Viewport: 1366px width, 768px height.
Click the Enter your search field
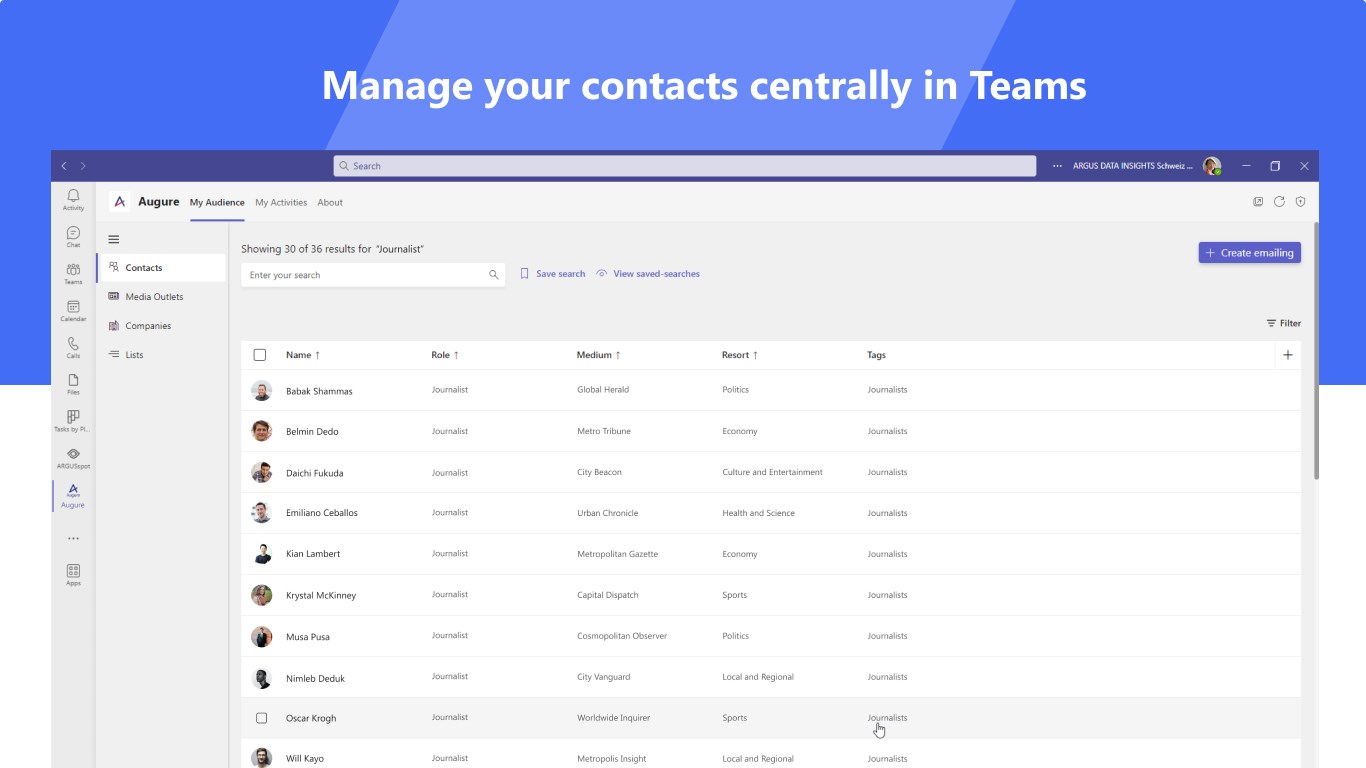coord(373,275)
